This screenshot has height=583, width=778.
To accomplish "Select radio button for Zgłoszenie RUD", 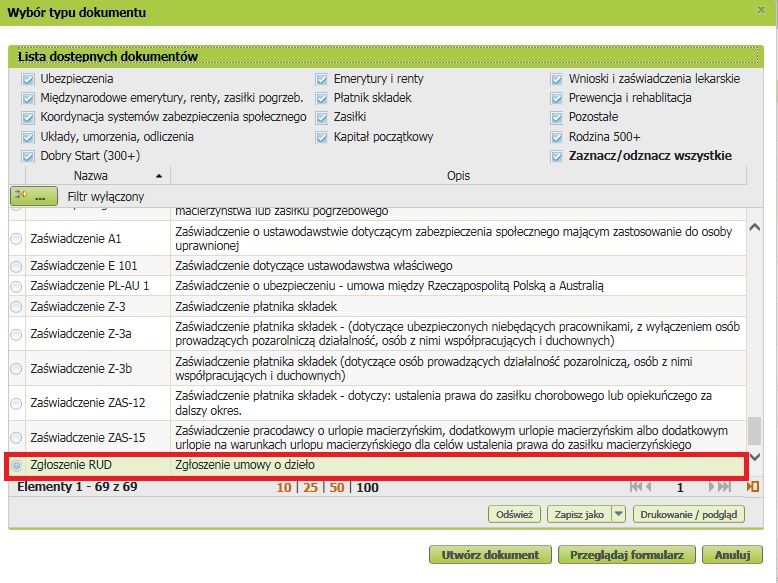I will [x=16, y=465].
